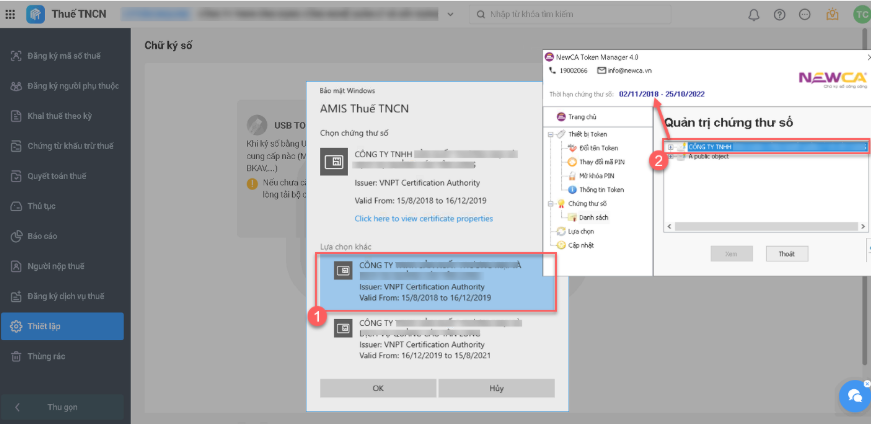The height and width of the screenshot is (424, 871).
Task: Click Người nộp thuế sidebar icon
Action: pos(16,266)
